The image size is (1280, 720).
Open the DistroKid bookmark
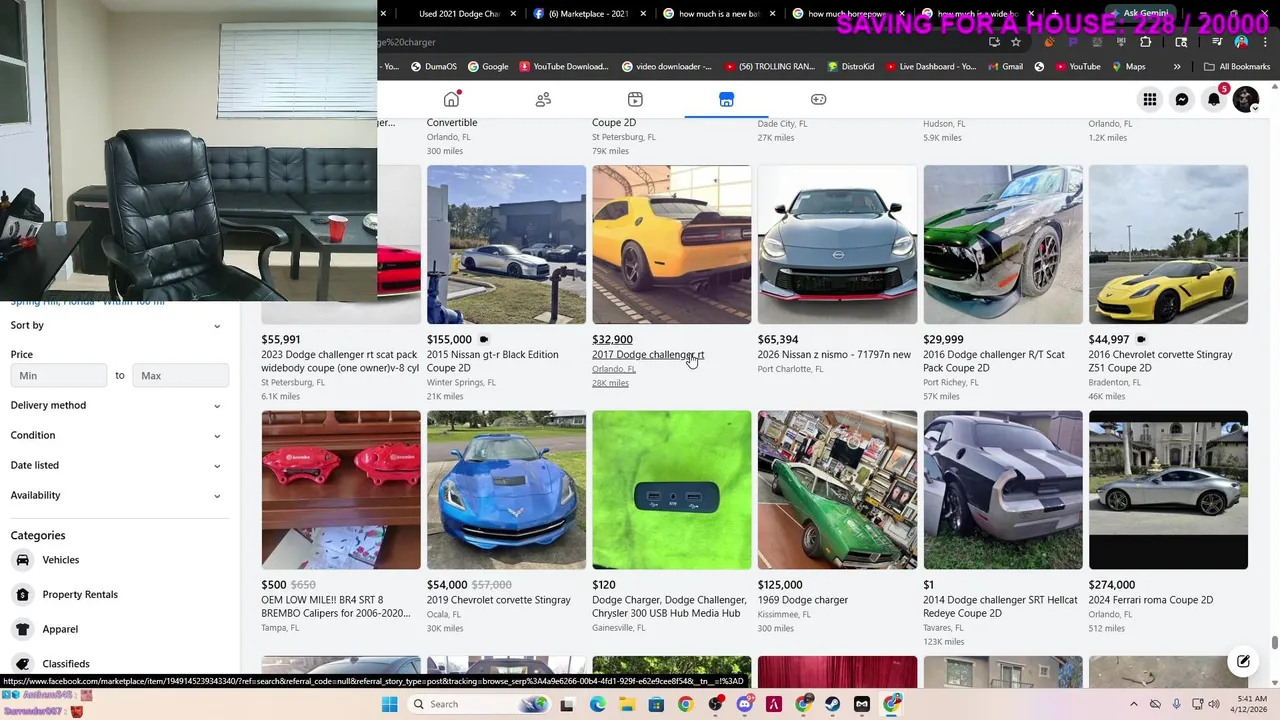[850, 67]
